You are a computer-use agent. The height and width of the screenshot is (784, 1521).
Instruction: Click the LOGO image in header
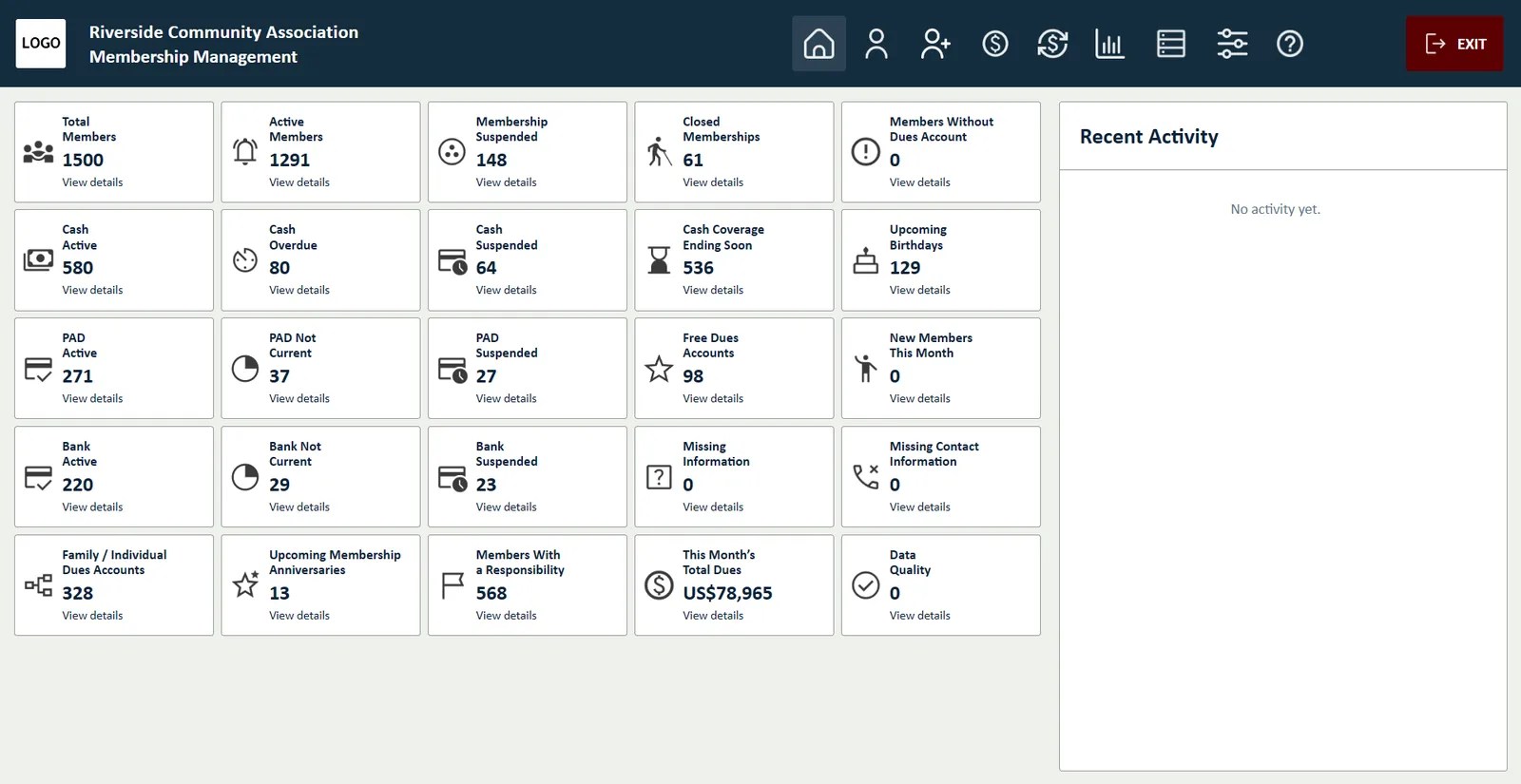tap(41, 44)
